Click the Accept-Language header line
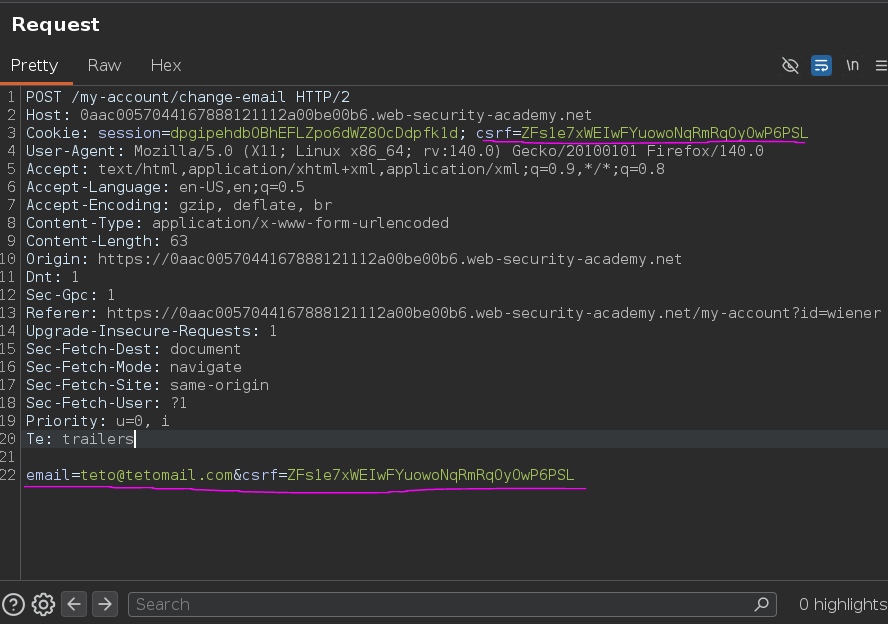 (x=165, y=187)
